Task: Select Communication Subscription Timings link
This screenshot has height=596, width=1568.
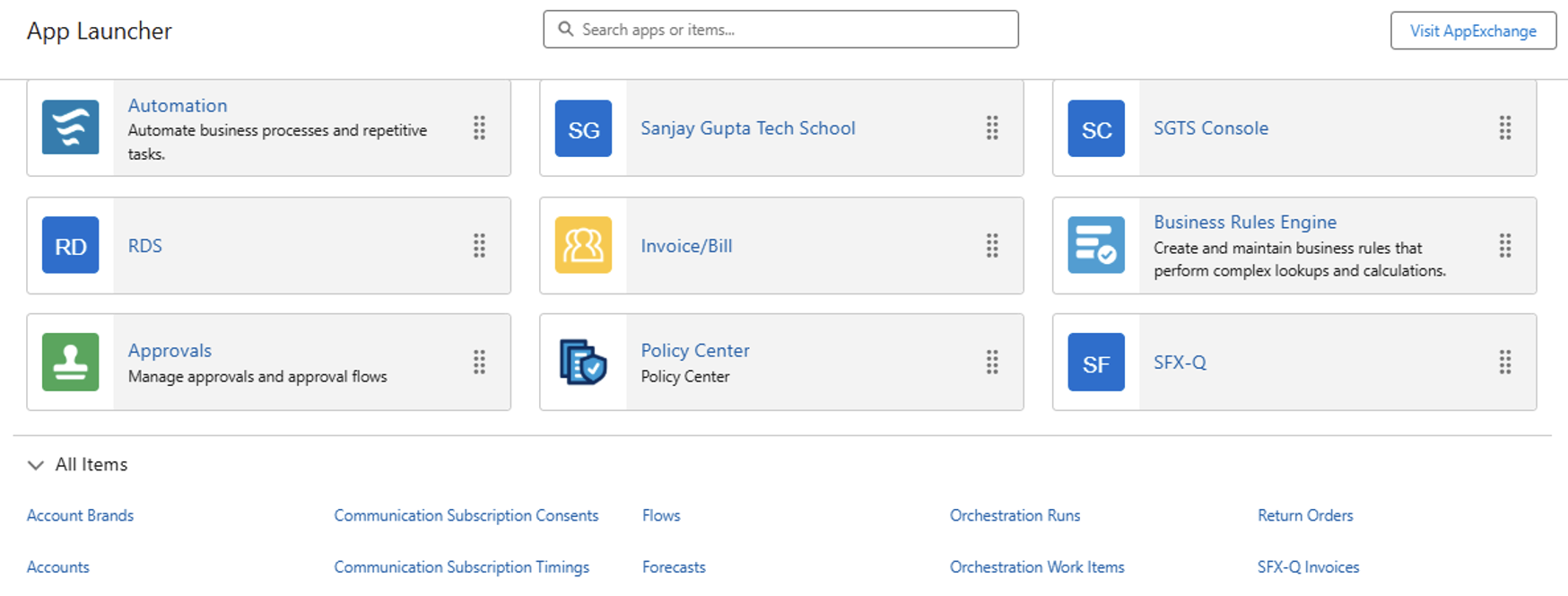Action: 461,567
